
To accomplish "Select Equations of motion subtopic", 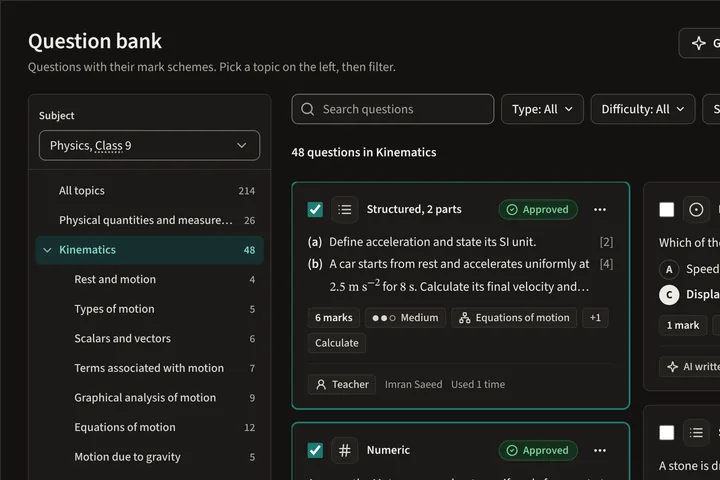I will (150, 427).
